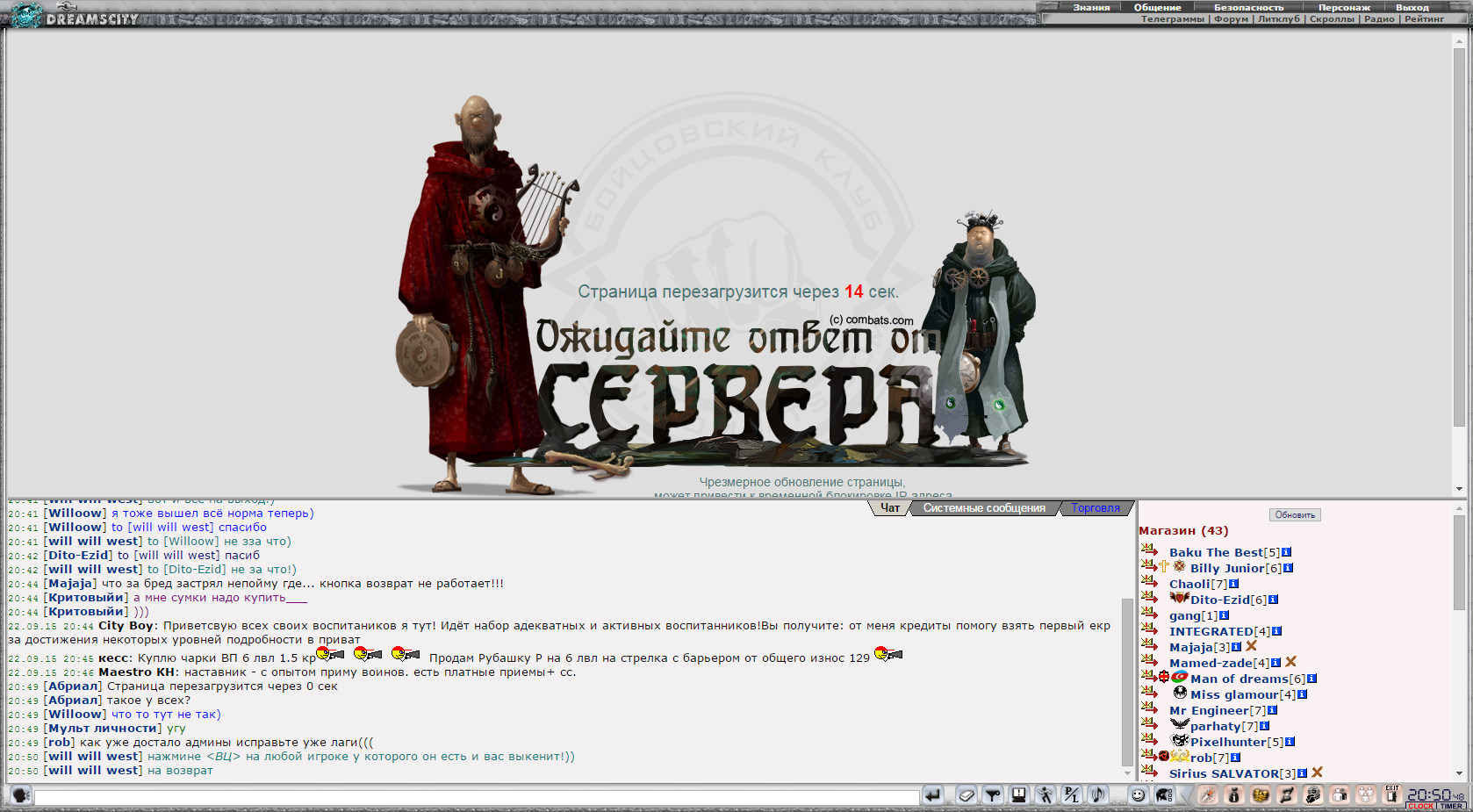Click the Обновить button
The image size is (1473, 812).
1295,515
